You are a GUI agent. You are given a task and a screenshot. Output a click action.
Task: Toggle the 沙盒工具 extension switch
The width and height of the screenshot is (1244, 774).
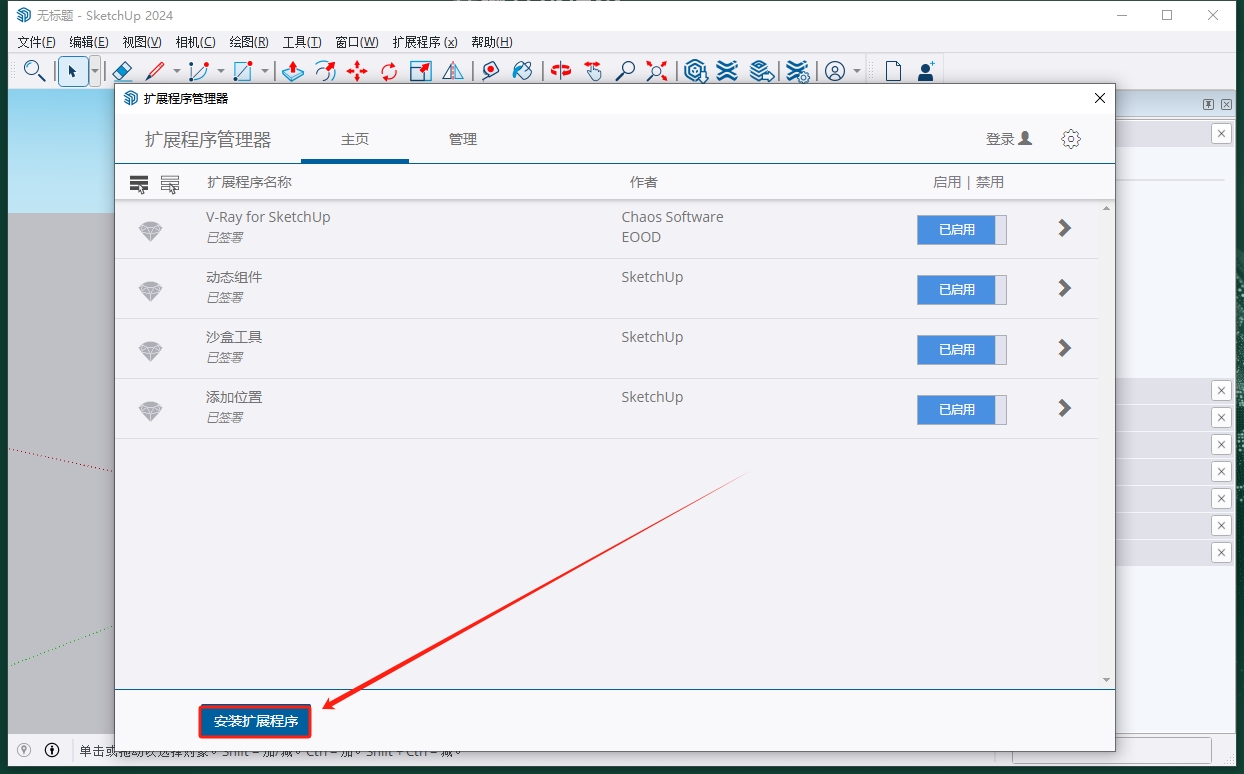(961, 350)
